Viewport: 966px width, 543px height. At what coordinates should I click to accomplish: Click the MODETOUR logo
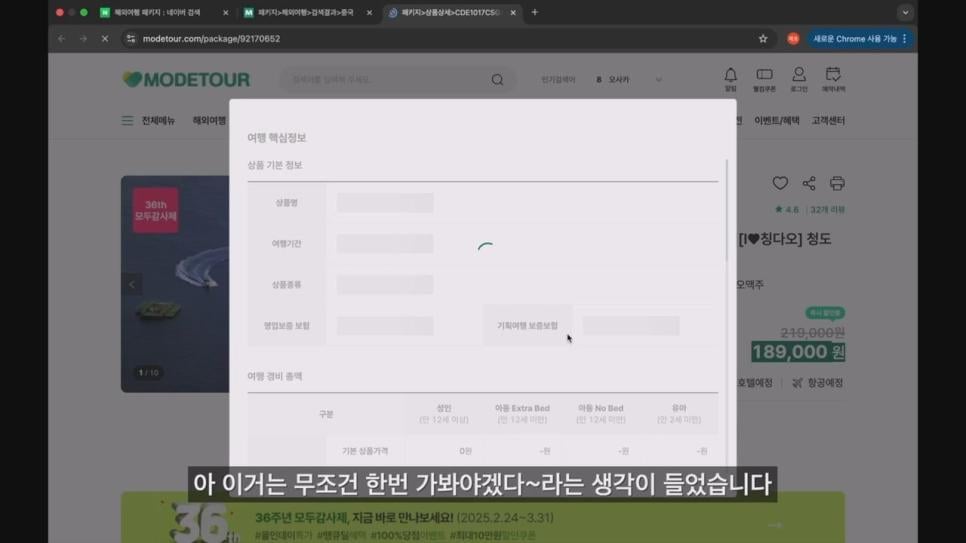click(186, 79)
